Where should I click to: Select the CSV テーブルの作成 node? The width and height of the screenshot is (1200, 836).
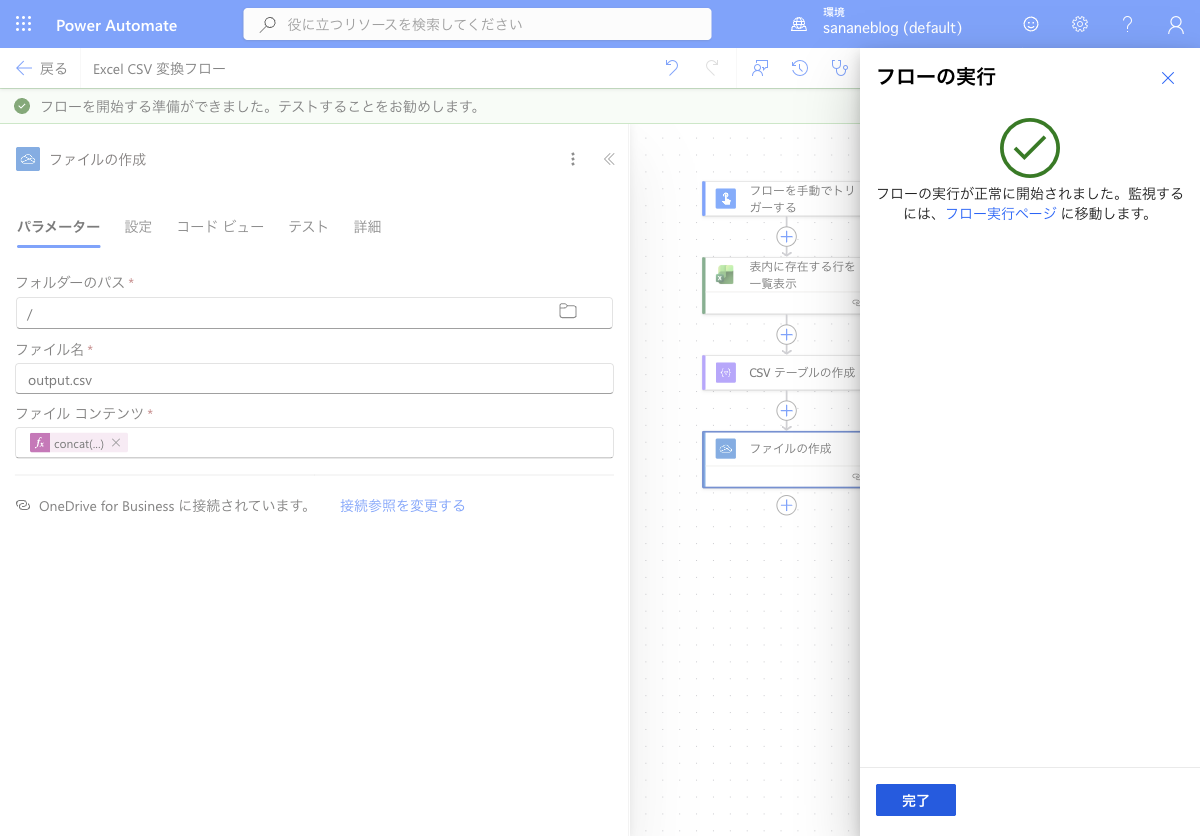(x=782, y=372)
